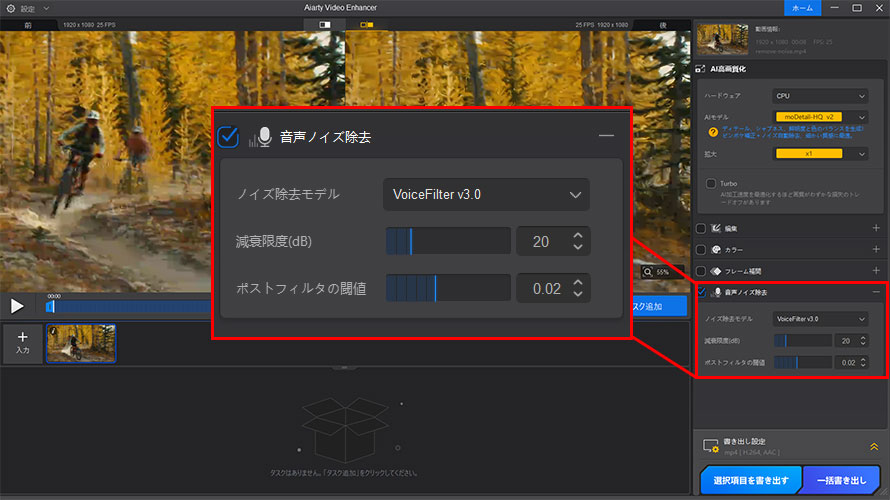Screen dimensions: 890x500
Task: Expand the 編集 section plus icon
Action: (875, 229)
